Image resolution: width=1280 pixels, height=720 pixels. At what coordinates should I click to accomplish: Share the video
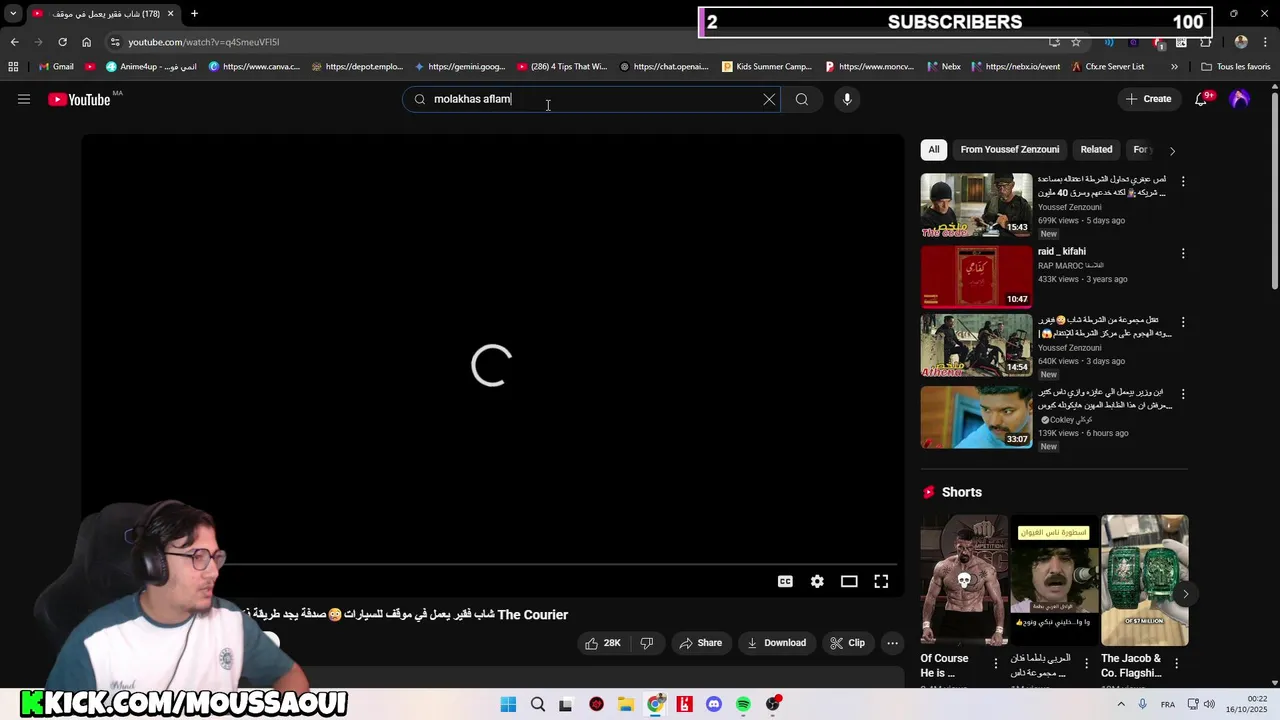pos(700,643)
